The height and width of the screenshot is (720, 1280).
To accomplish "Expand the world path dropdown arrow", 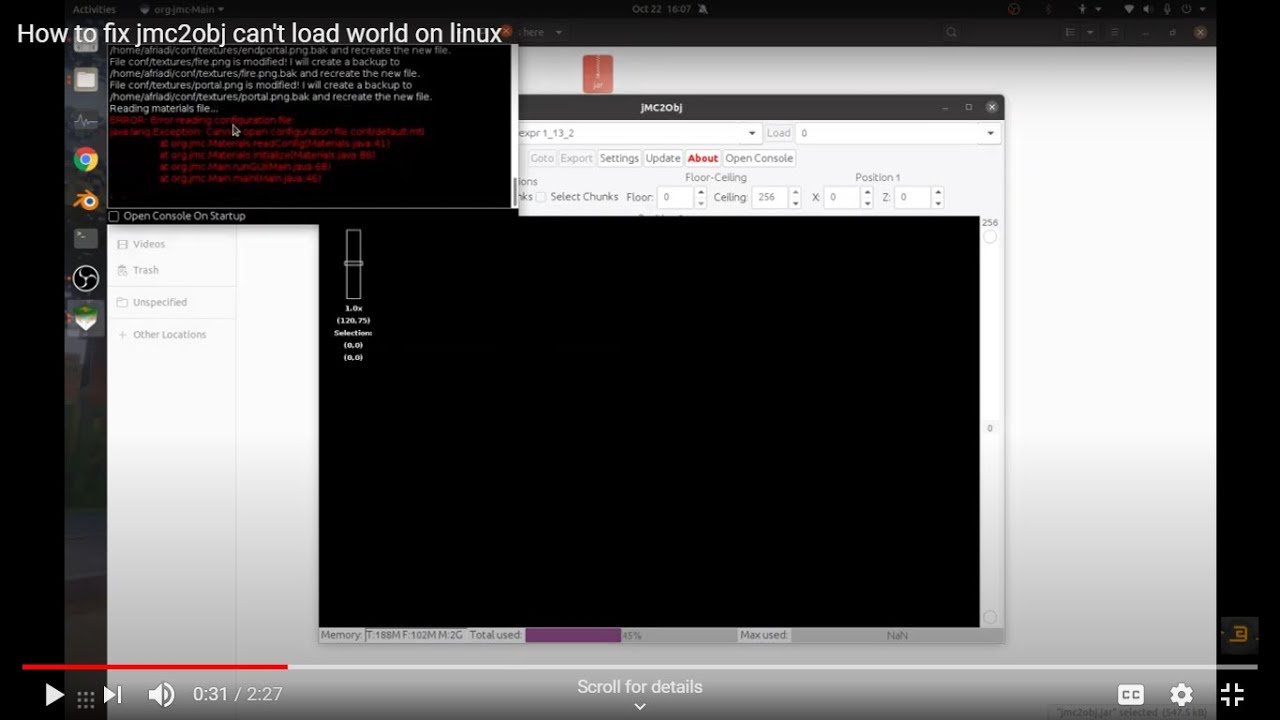I will (x=752, y=133).
